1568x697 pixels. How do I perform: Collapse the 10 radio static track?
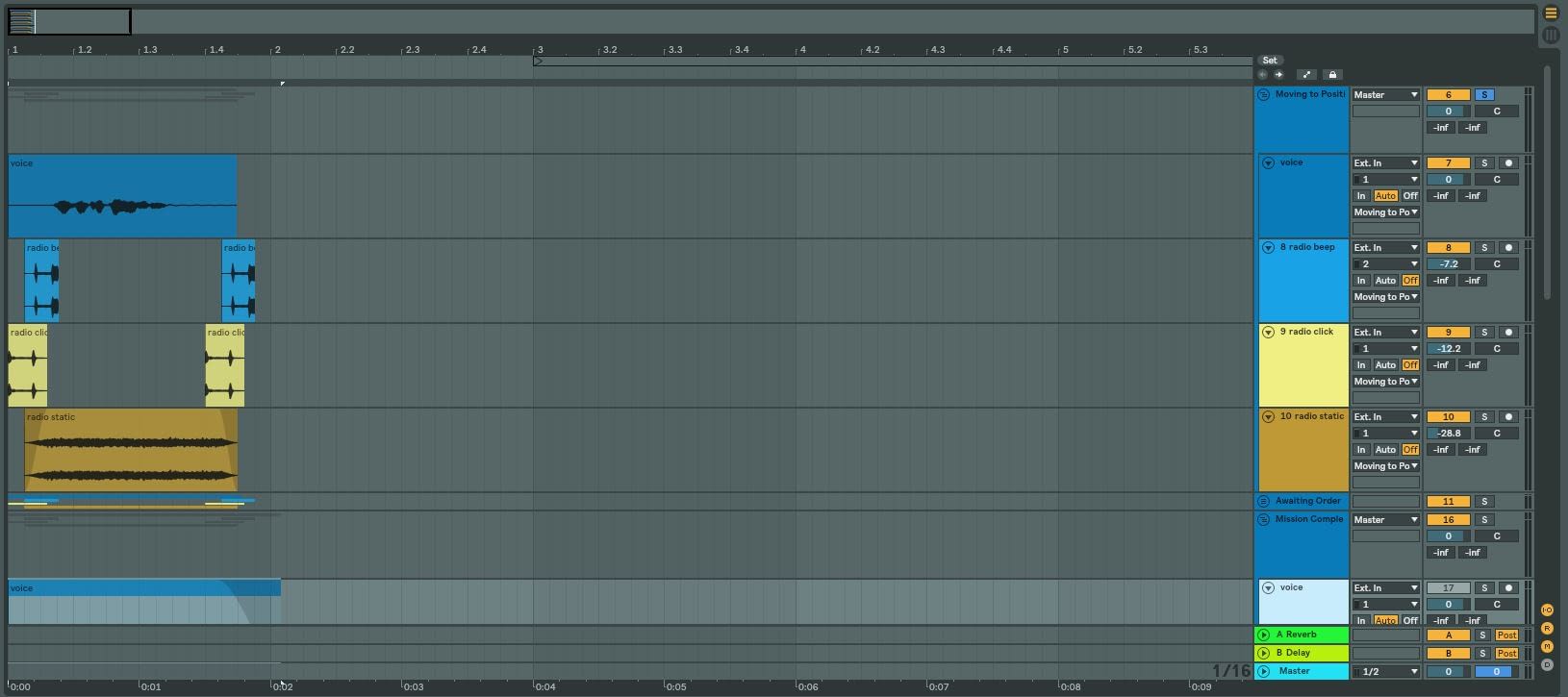[1268, 417]
